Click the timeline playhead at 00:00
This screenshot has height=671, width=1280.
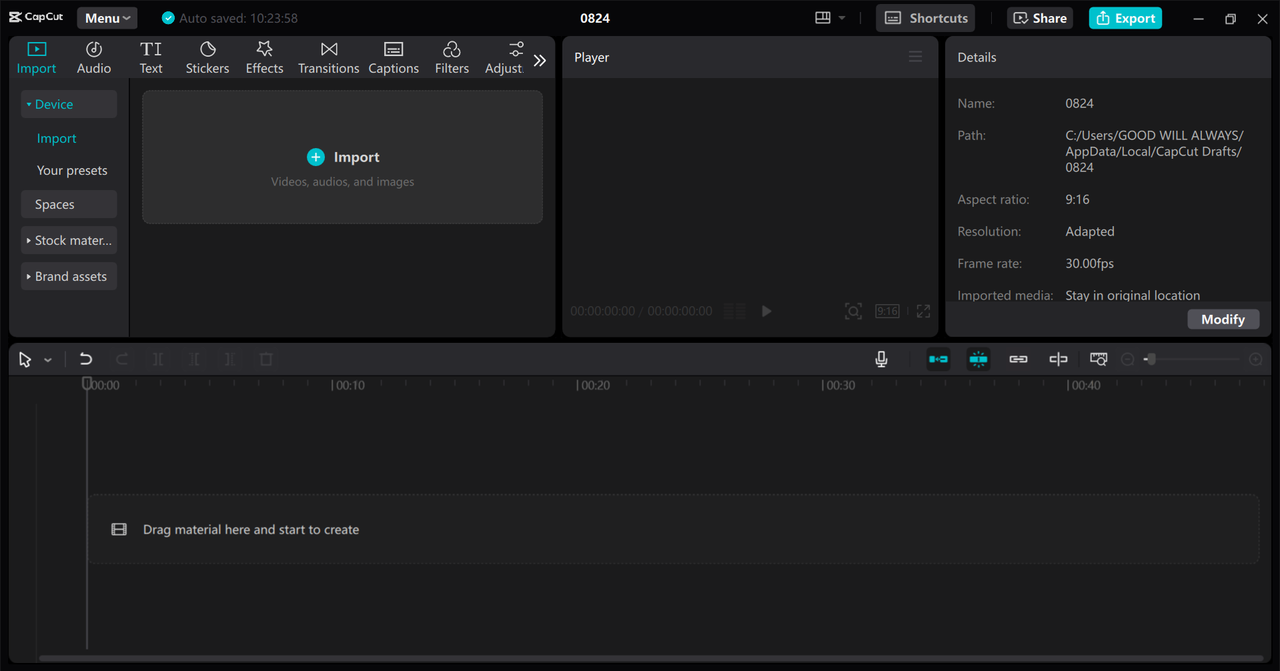[87, 384]
